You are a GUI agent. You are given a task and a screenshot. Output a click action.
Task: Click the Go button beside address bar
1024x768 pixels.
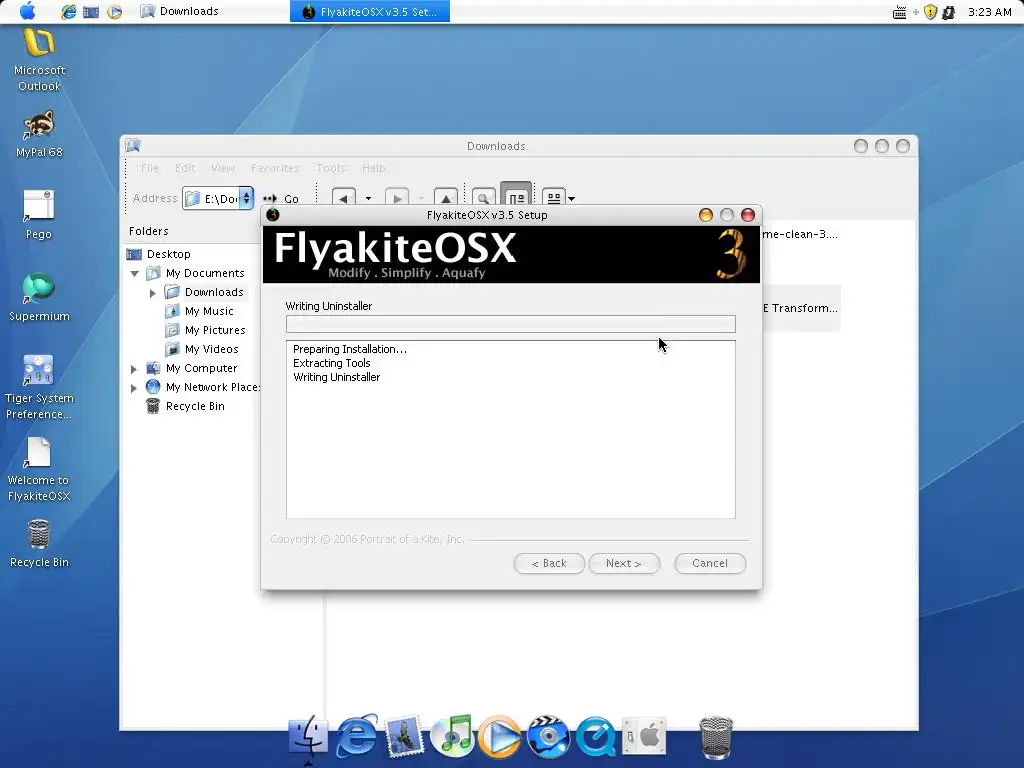pos(281,199)
